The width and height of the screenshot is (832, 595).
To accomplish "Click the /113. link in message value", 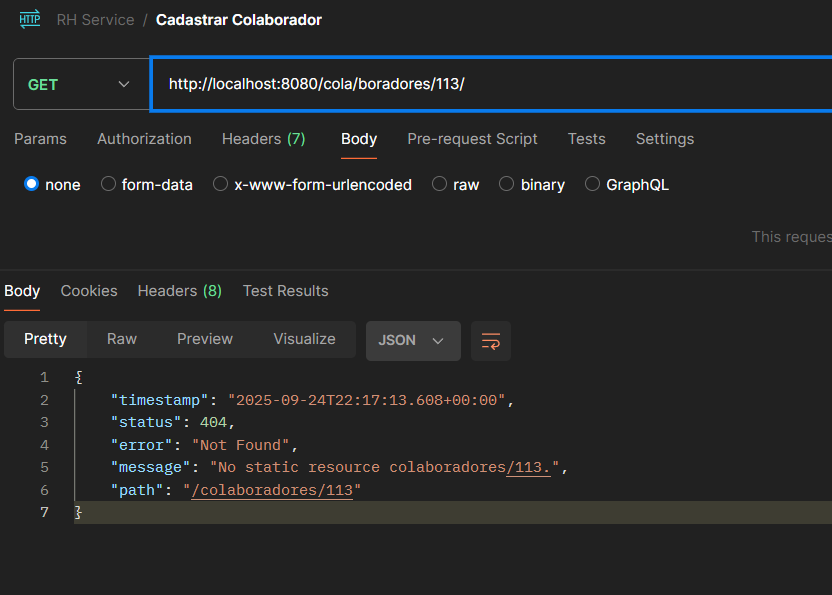I will pyautogui.click(x=528, y=467).
